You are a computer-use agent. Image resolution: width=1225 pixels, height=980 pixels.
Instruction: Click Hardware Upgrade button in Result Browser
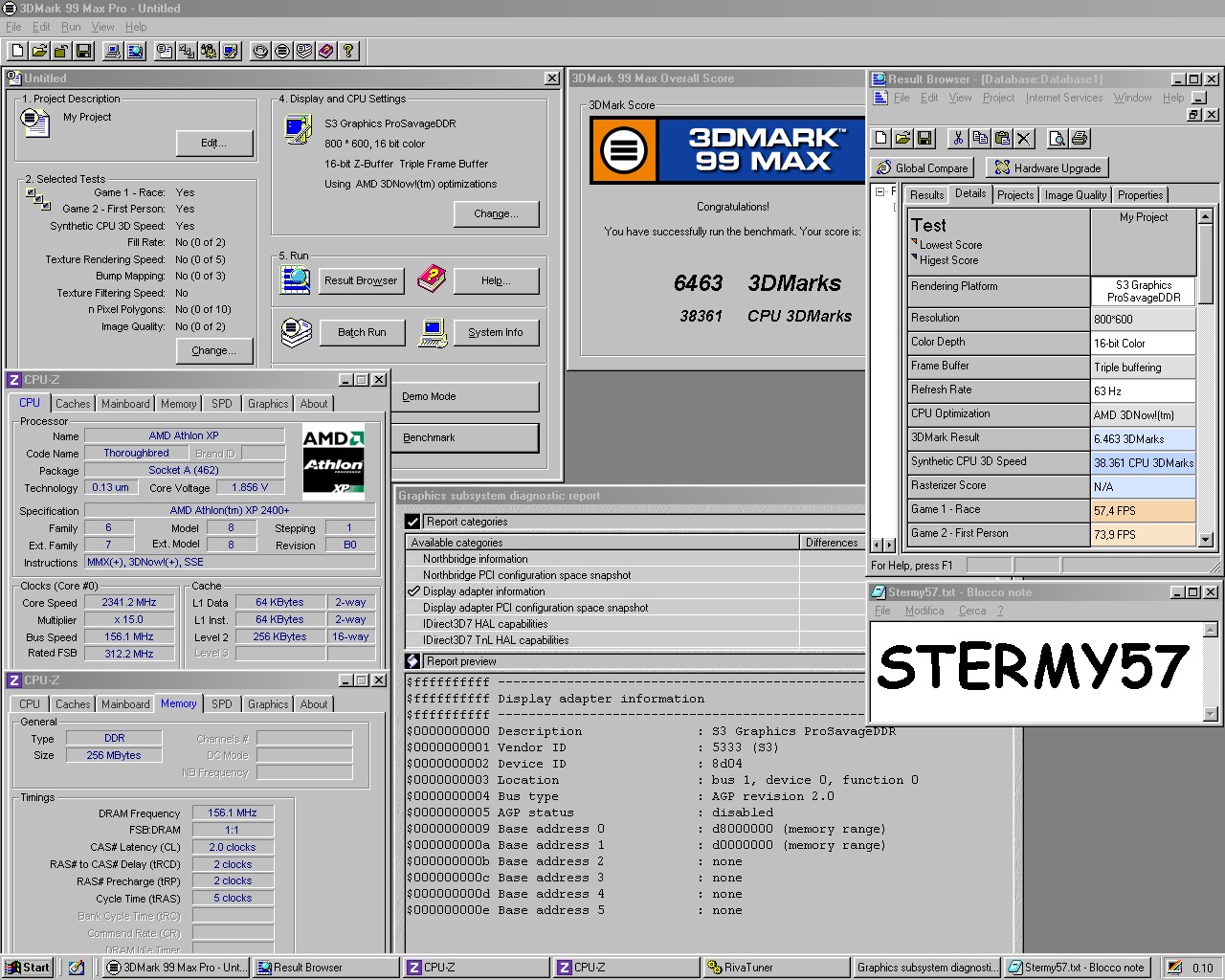1048,167
